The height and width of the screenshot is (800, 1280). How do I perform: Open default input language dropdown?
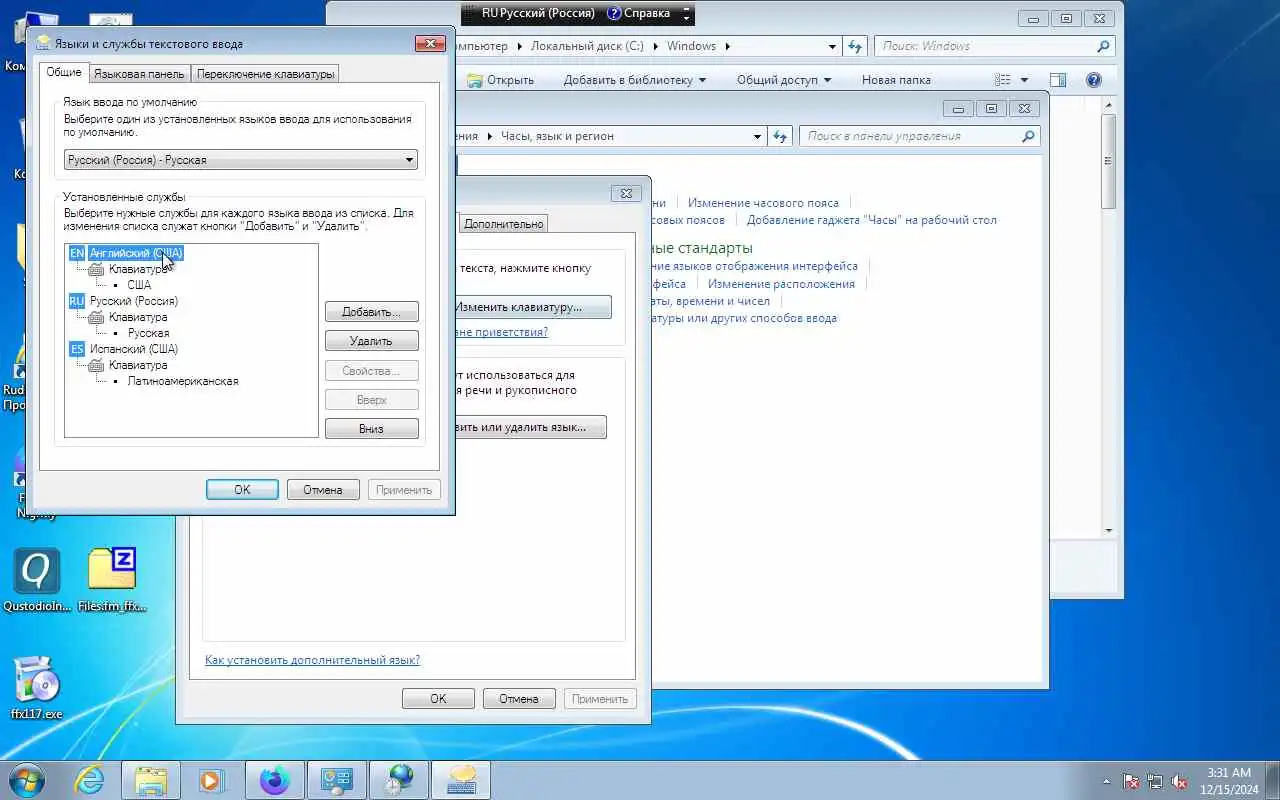(x=241, y=160)
